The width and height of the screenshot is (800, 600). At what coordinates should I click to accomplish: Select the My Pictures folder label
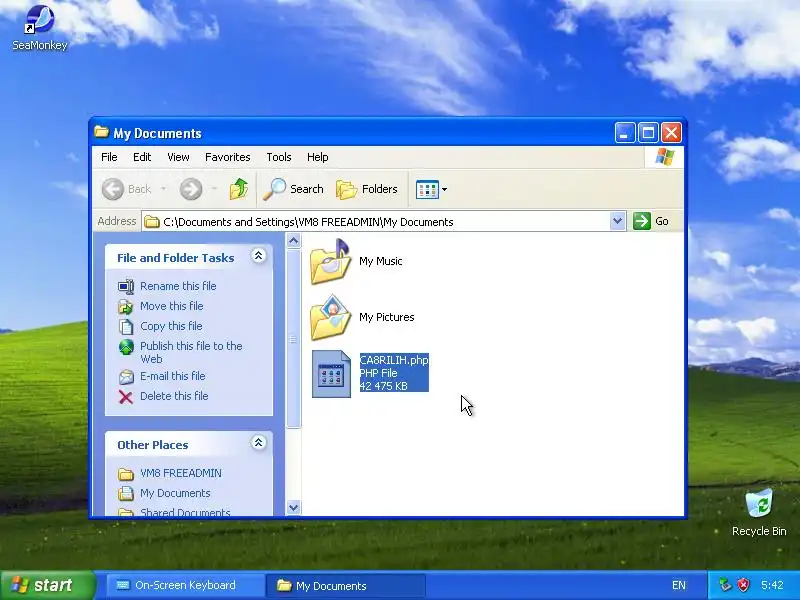(387, 317)
